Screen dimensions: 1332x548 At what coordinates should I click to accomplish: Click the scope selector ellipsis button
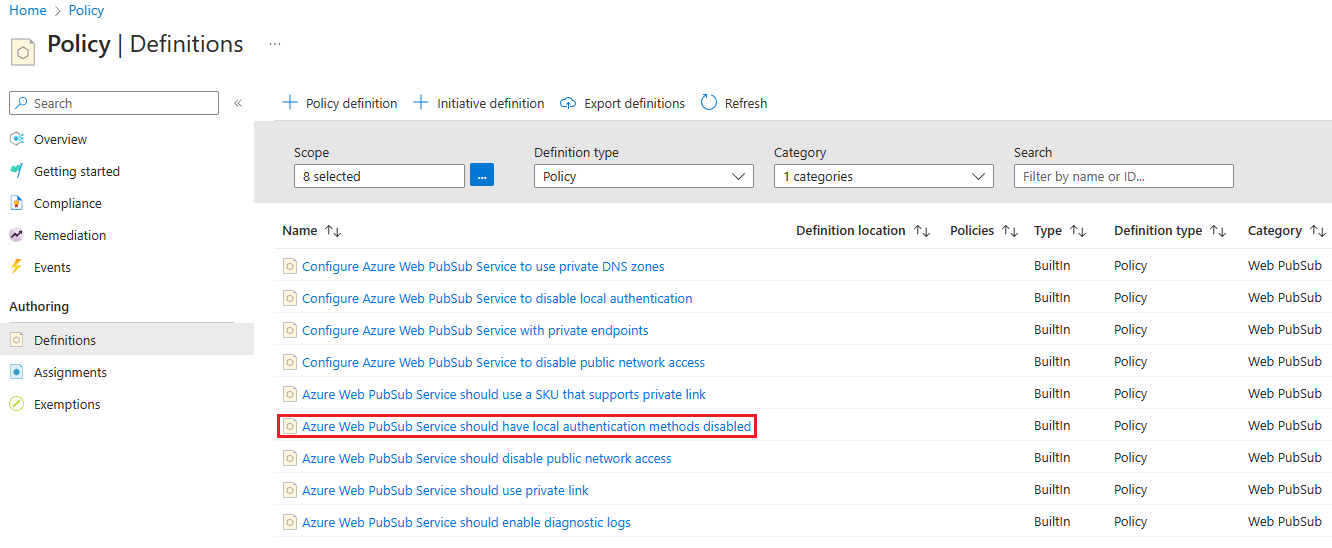pyautogui.click(x=482, y=176)
